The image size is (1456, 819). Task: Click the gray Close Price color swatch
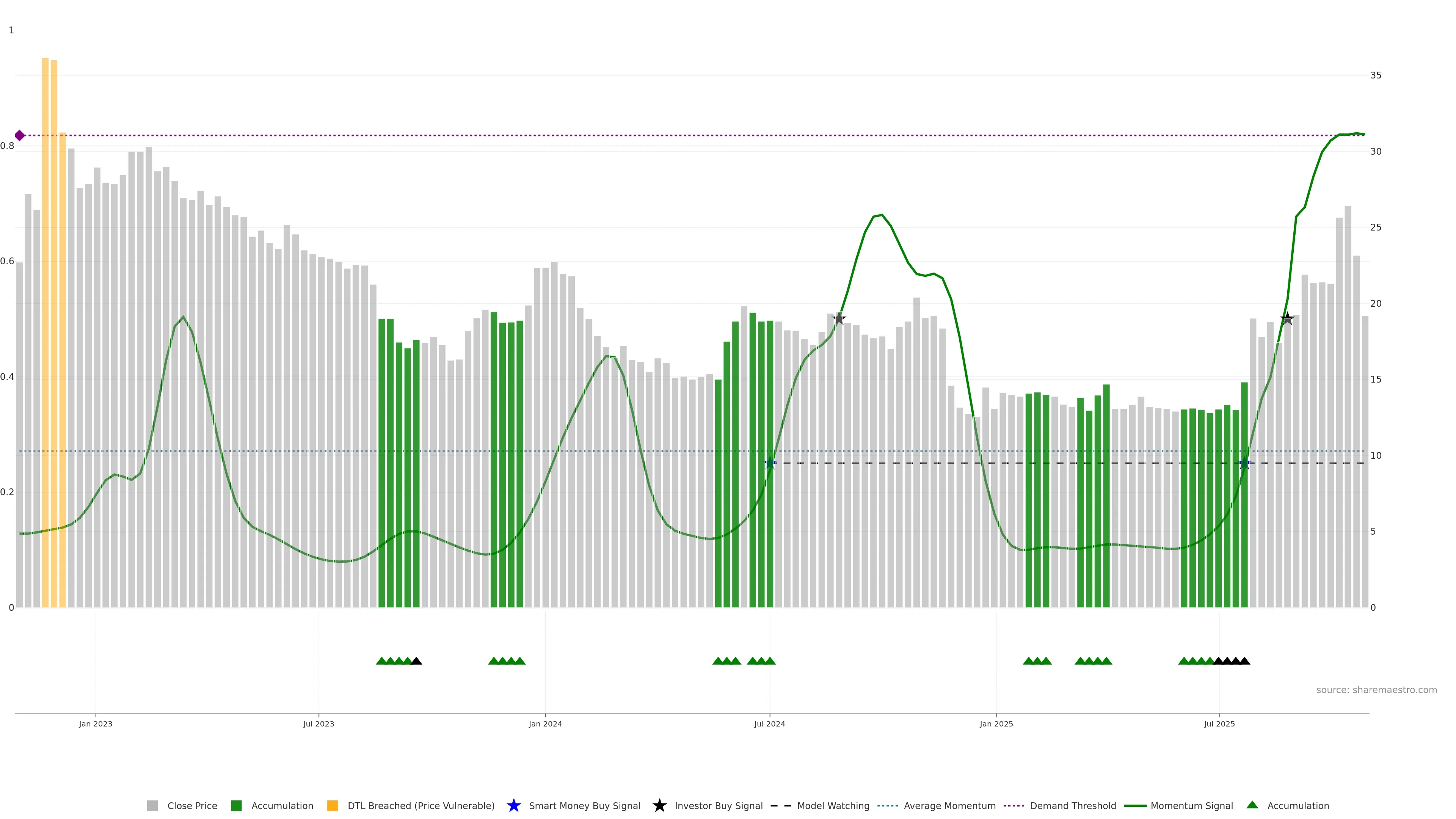pos(152,806)
